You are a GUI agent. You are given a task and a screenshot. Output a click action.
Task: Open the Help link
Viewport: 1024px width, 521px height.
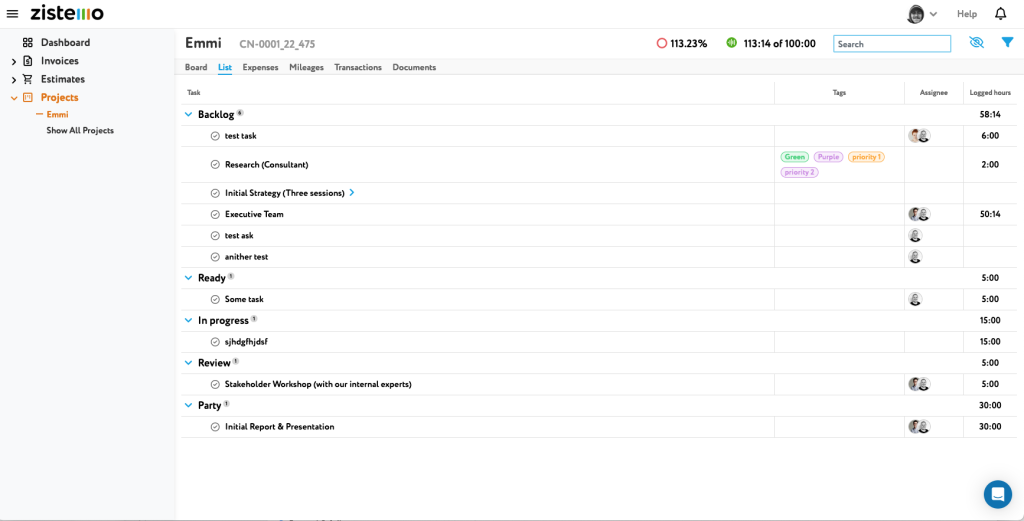[967, 14]
